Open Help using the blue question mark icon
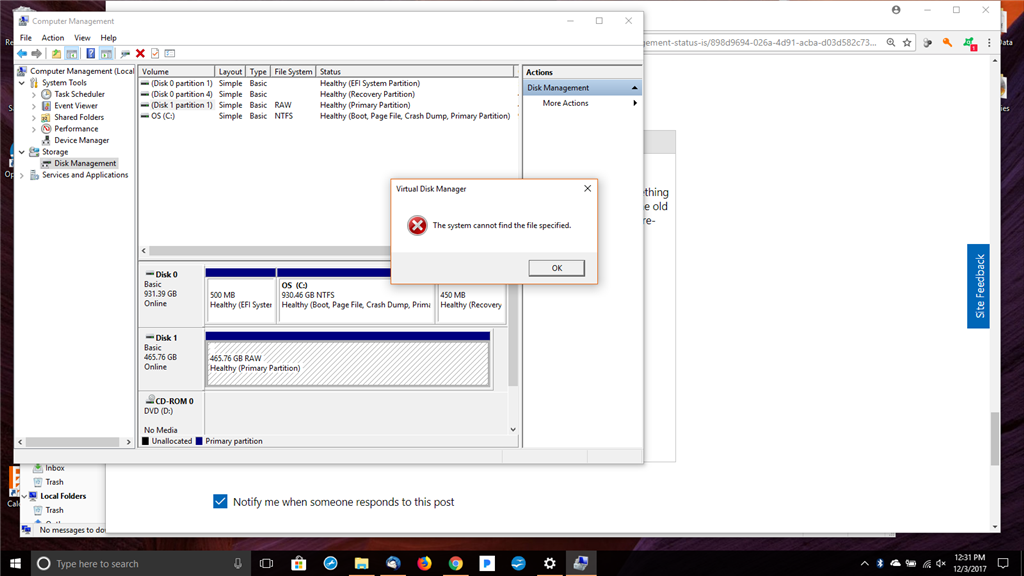The image size is (1024, 576). tap(90, 52)
